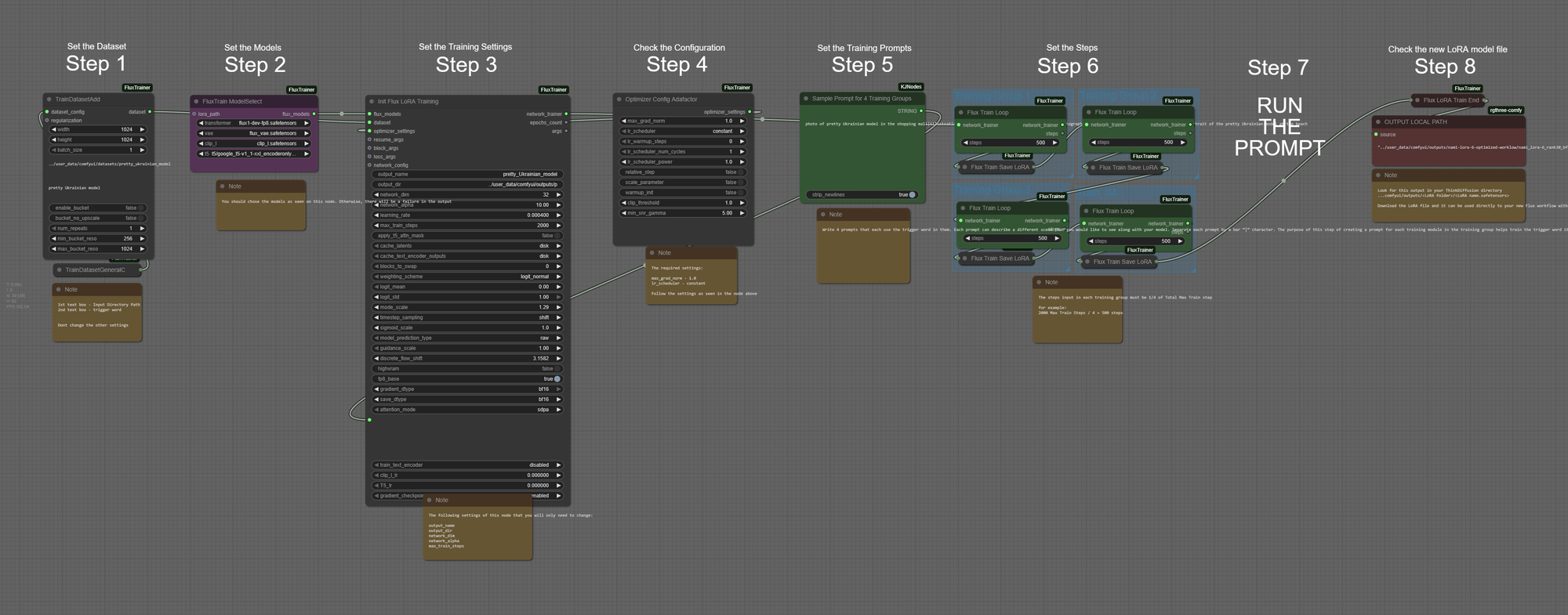Viewport: 1568px width, 615px height.
Task: Click the flux_models output connector on FluxTrain ModelSelect
Action: (x=314, y=114)
